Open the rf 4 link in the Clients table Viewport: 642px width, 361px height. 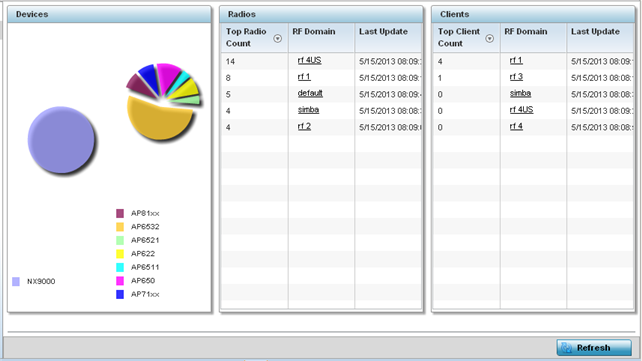coord(516,126)
